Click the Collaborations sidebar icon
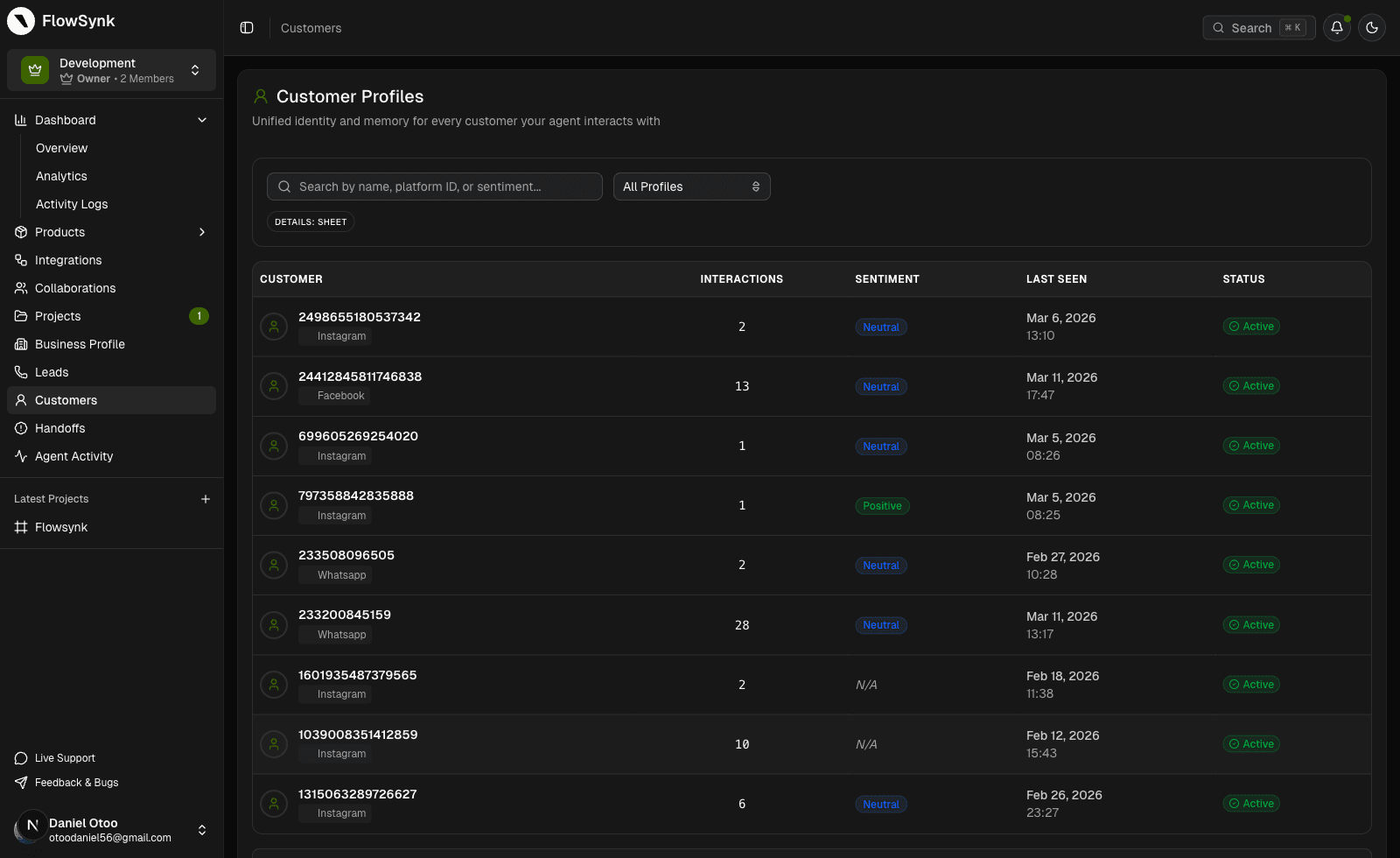This screenshot has height=858, width=1400. pos(20,288)
